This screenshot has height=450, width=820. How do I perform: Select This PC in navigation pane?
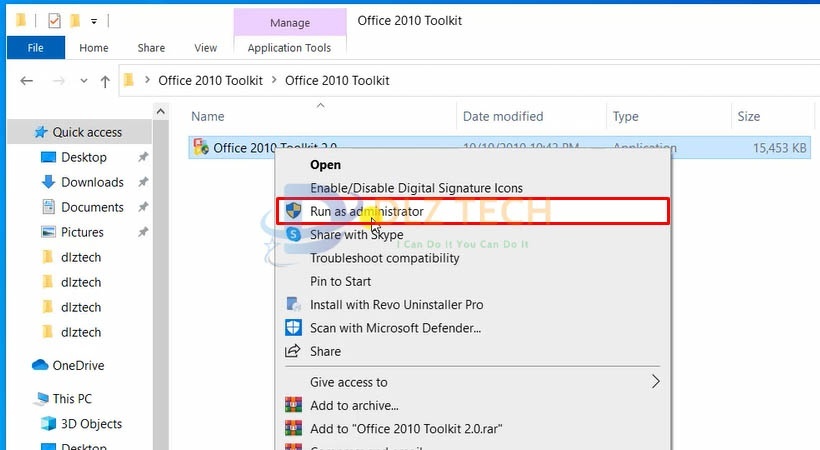point(72,399)
